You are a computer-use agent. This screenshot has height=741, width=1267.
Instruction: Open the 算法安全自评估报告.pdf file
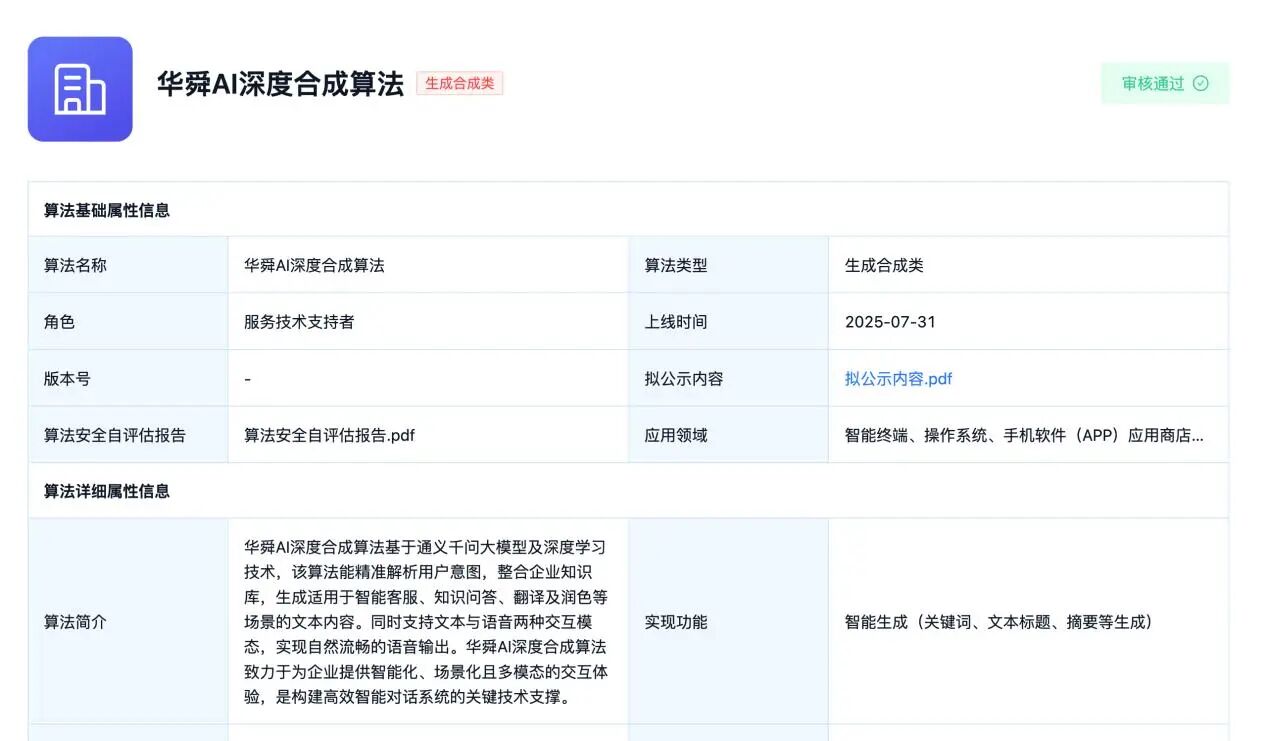[x=329, y=435]
